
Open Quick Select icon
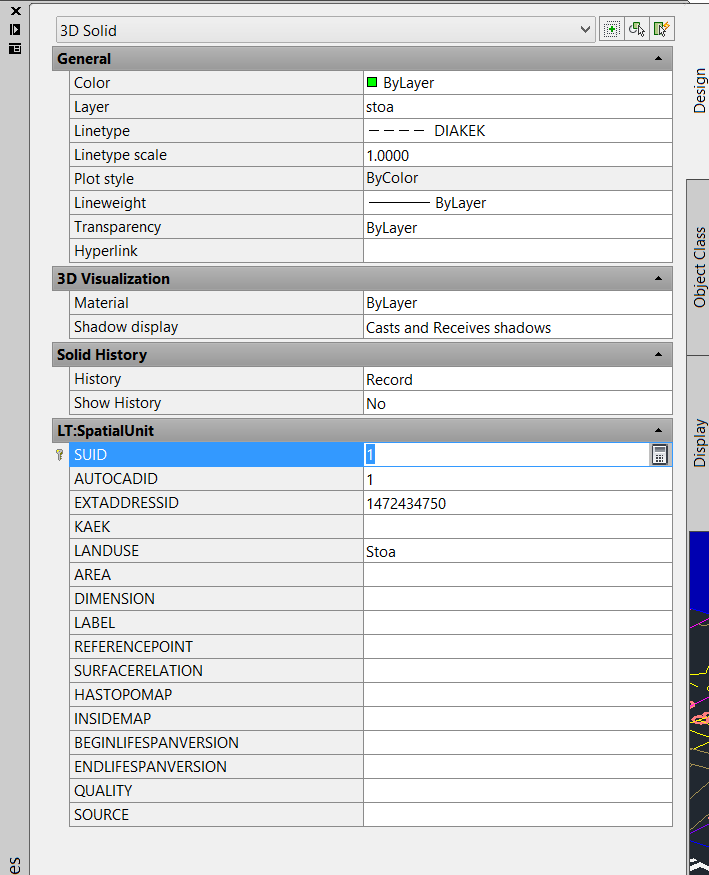[x=662, y=29]
